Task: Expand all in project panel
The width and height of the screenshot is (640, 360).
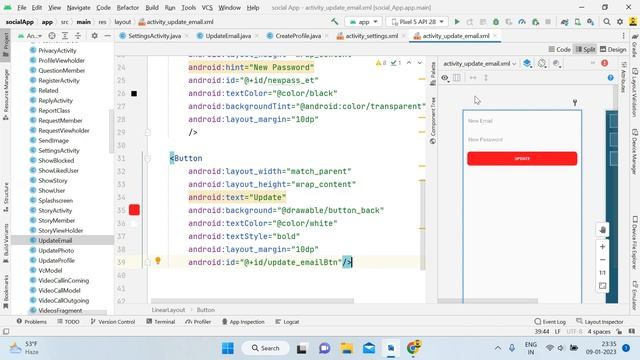Action: pos(65,36)
